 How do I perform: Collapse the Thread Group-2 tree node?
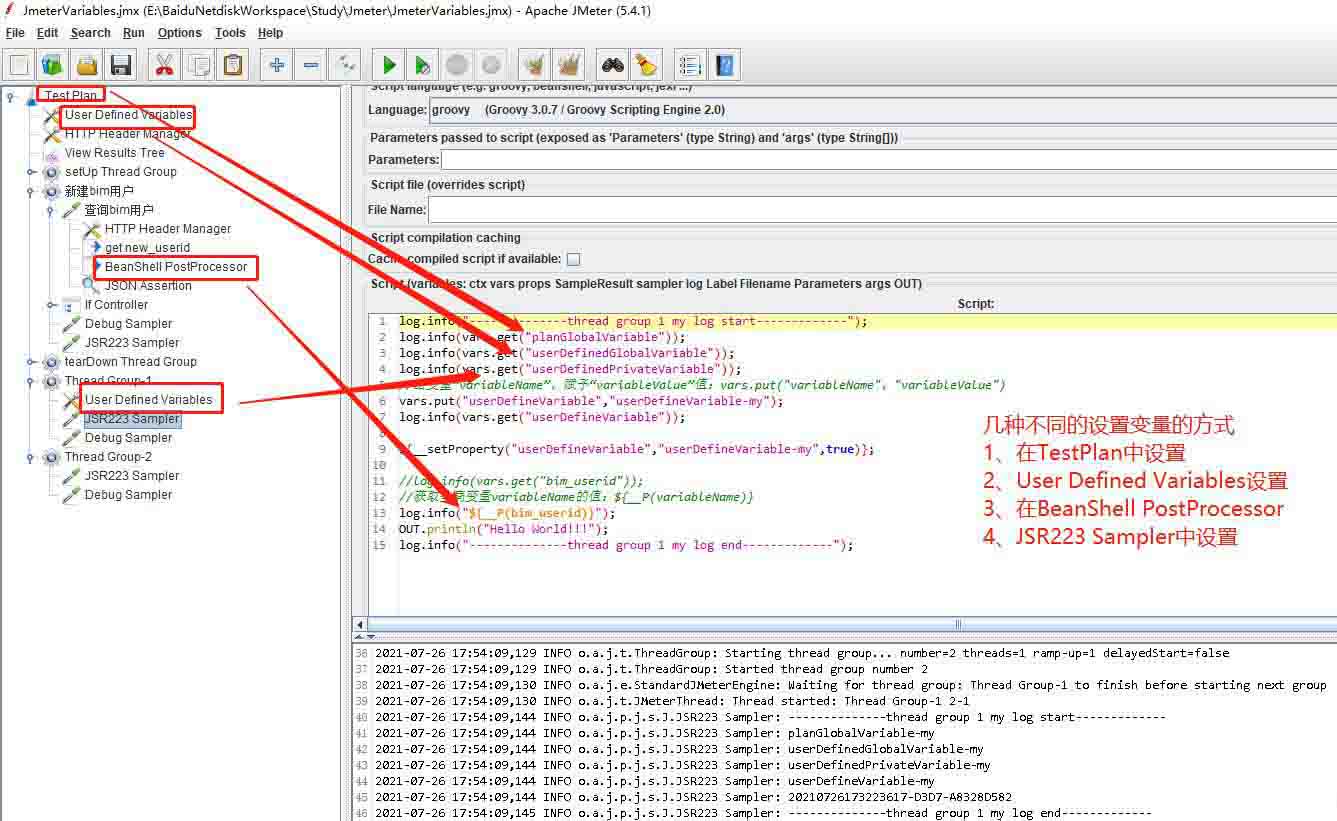pyautogui.click(x=32, y=457)
